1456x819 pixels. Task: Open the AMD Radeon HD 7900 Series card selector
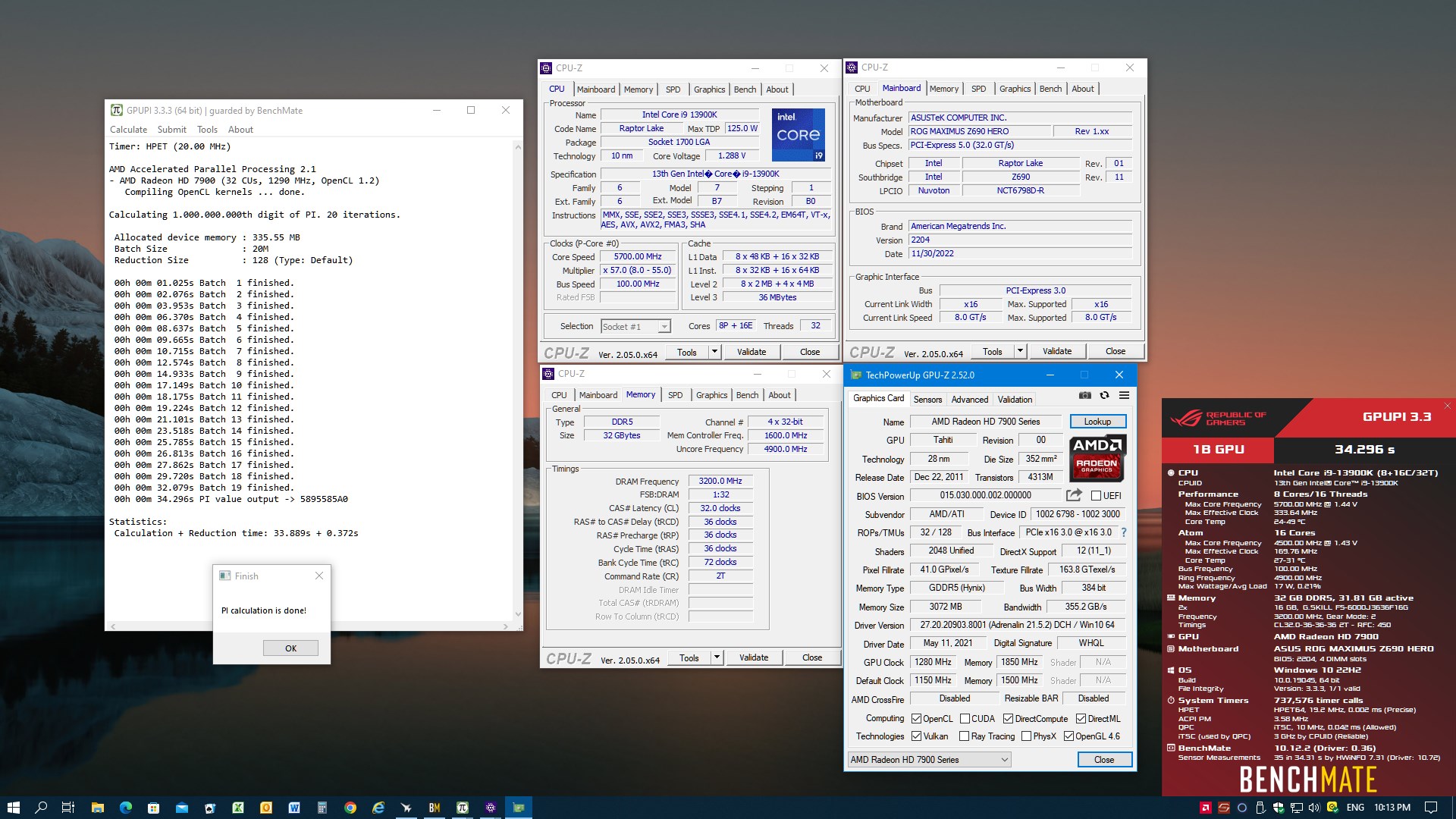pyautogui.click(x=930, y=760)
